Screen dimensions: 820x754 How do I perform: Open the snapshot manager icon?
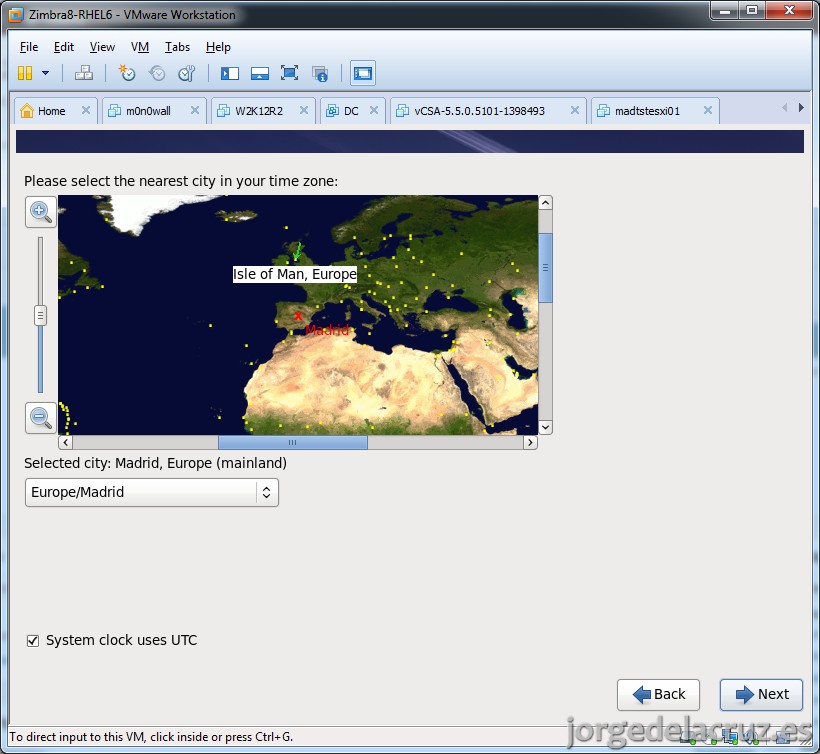coord(187,73)
